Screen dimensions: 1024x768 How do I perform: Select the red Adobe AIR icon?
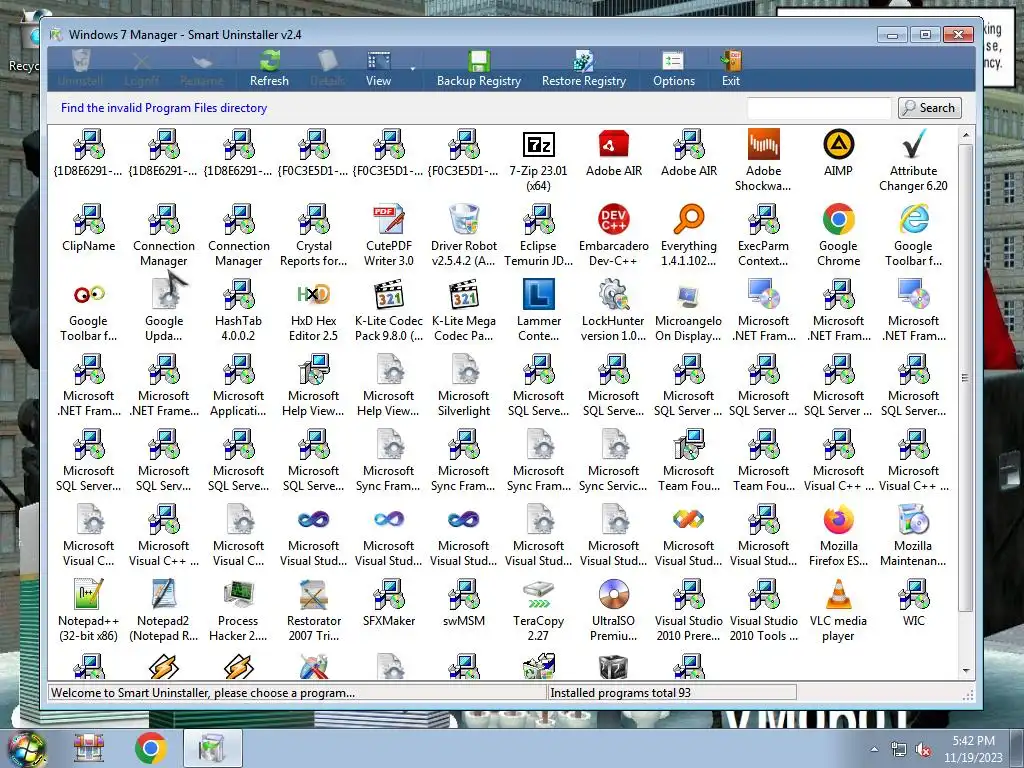(x=614, y=154)
